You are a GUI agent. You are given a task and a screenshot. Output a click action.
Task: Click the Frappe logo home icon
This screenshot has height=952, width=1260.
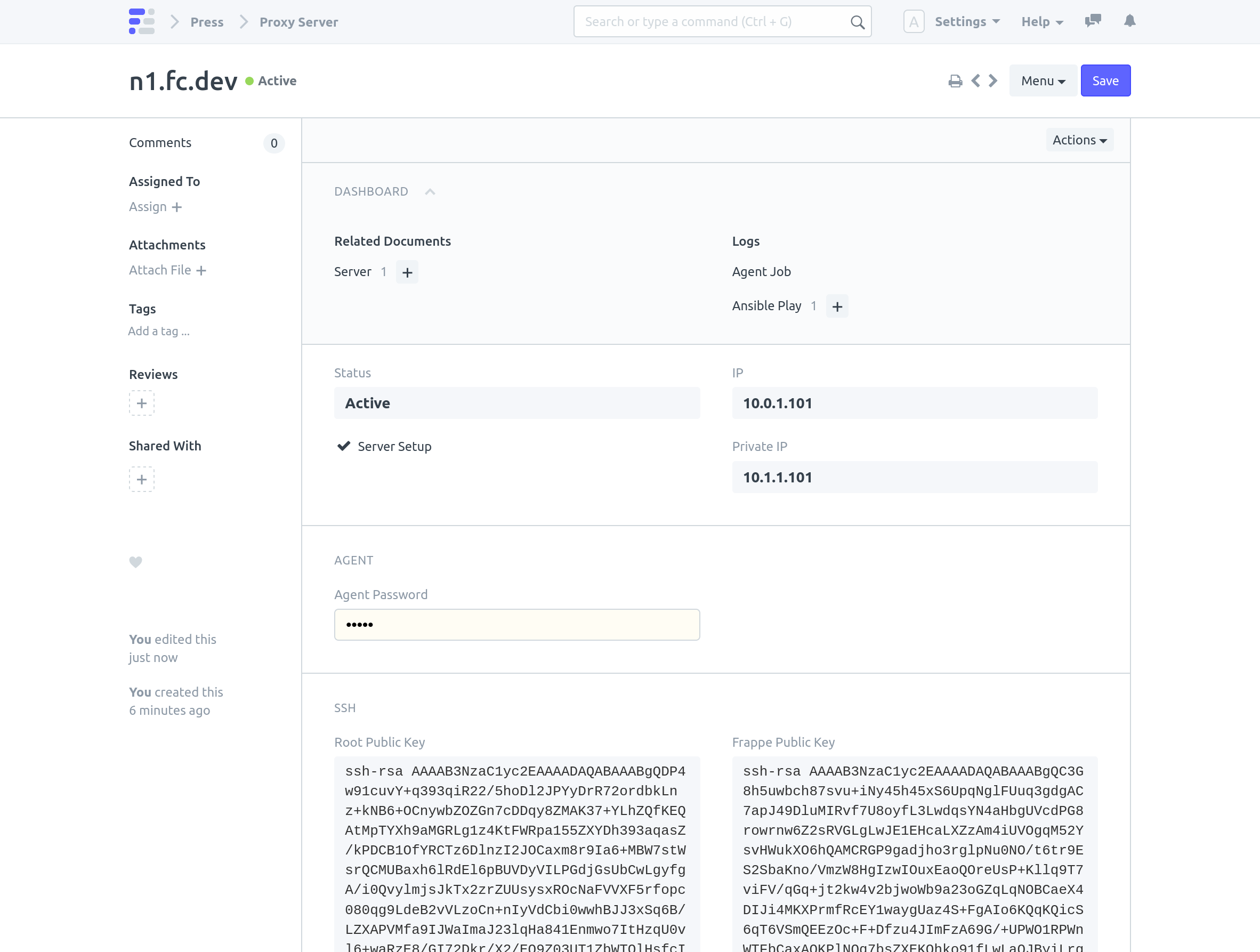click(x=141, y=22)
